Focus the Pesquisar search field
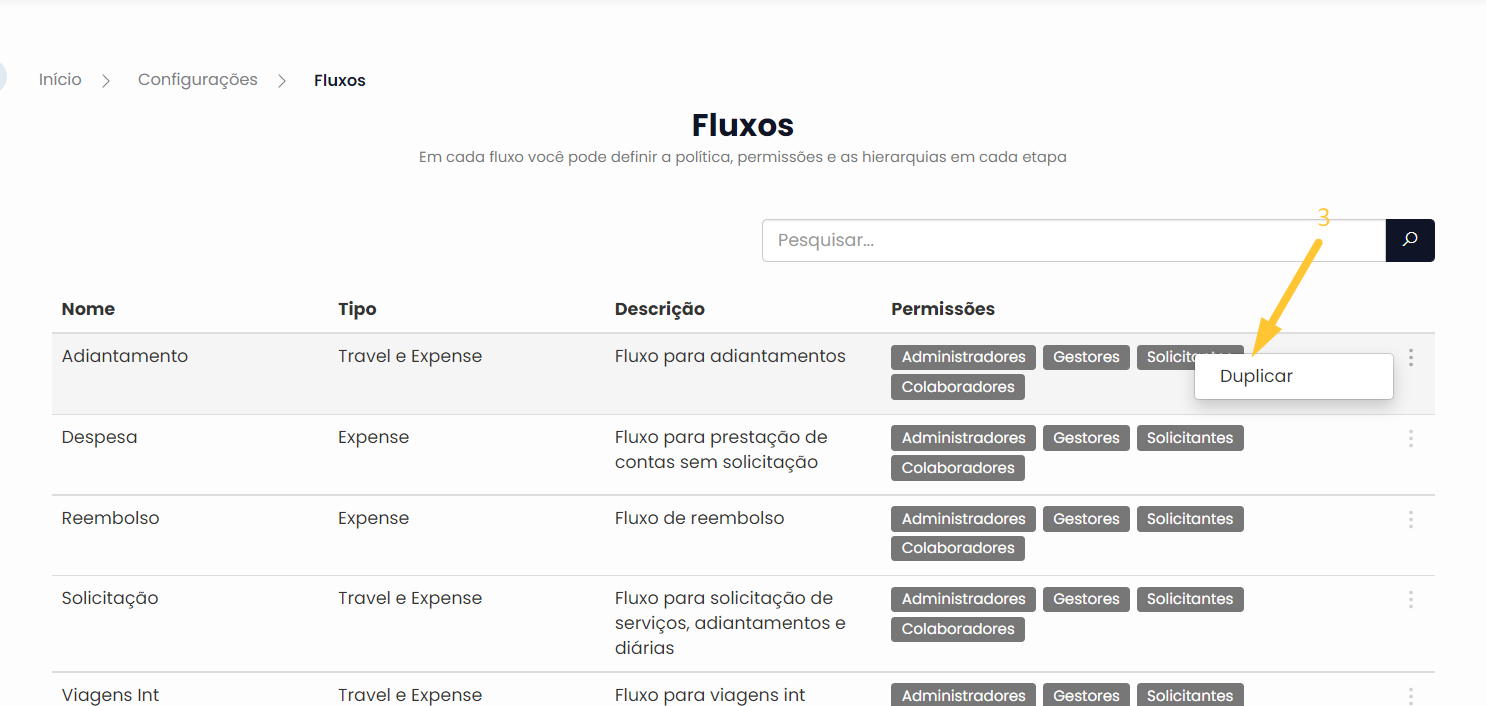This screenshot has width=1486, height=706. [x=1073, y=240]
